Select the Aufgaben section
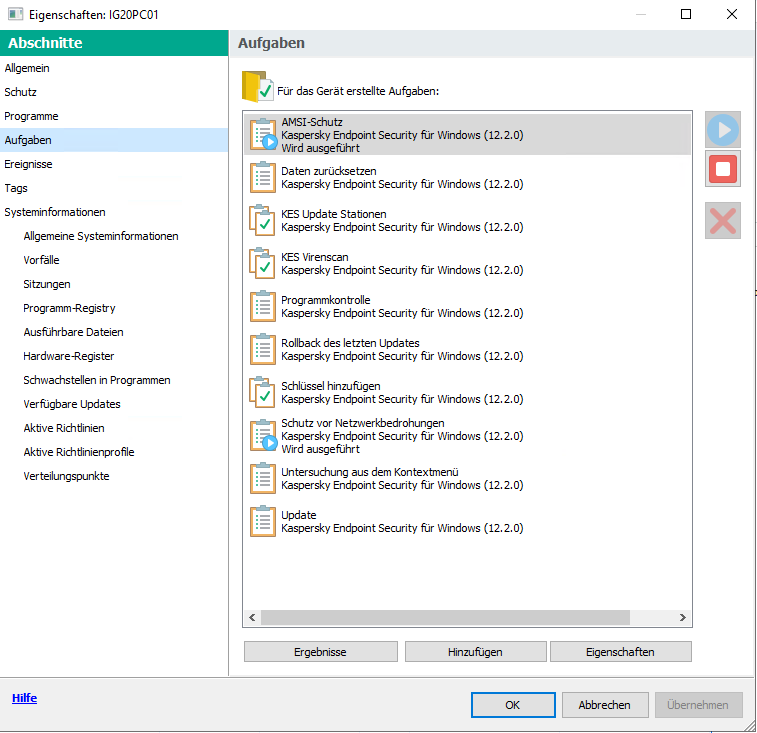The height and width of the screenshot is (733, 757). pyautogui.click(x=114, y=140)
